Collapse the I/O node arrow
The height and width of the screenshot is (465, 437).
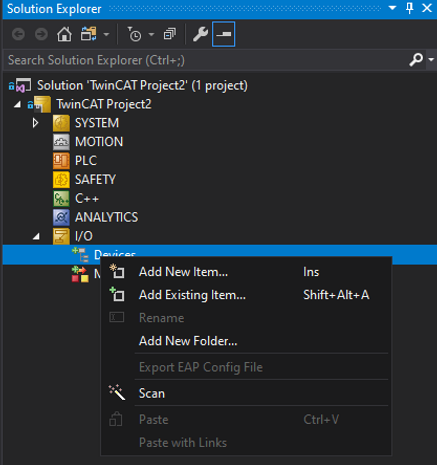pos(36,236)
